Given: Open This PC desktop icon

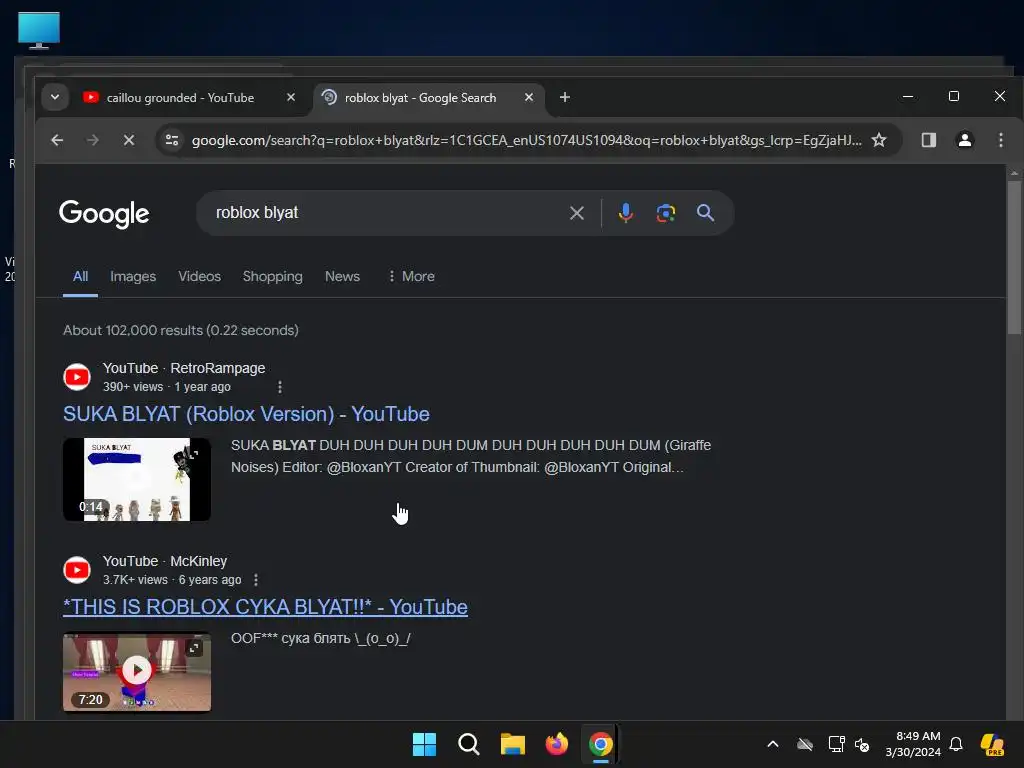Looking at the screenshot, I should coord(39,30).
